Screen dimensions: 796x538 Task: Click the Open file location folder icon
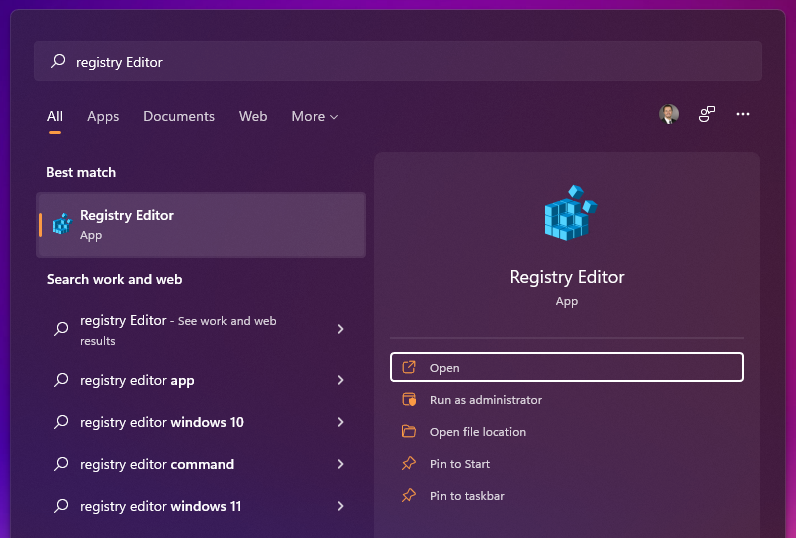click(409, 431)
